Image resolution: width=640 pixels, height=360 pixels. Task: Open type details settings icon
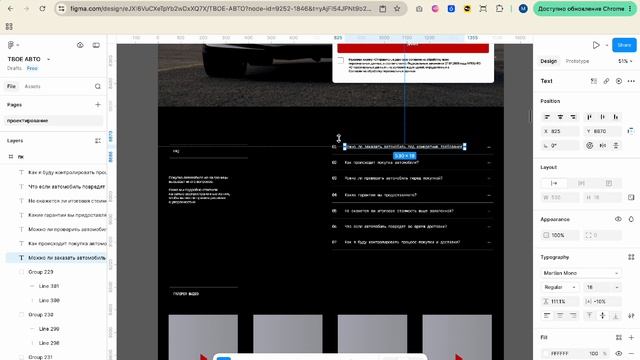click(x=631, y=316)
